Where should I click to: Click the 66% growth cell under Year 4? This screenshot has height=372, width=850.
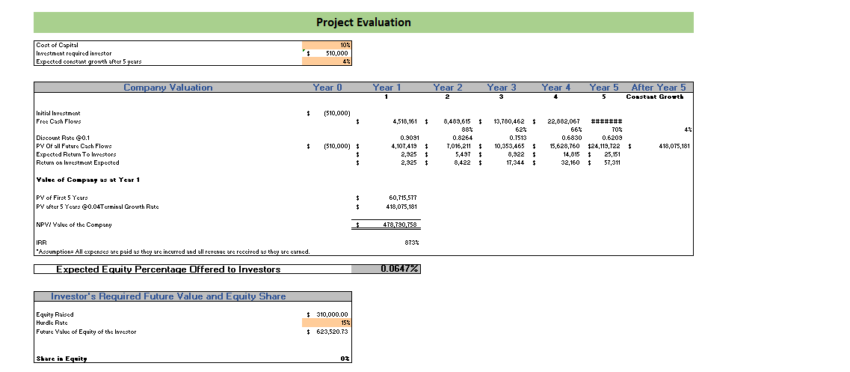coord(576,130)
